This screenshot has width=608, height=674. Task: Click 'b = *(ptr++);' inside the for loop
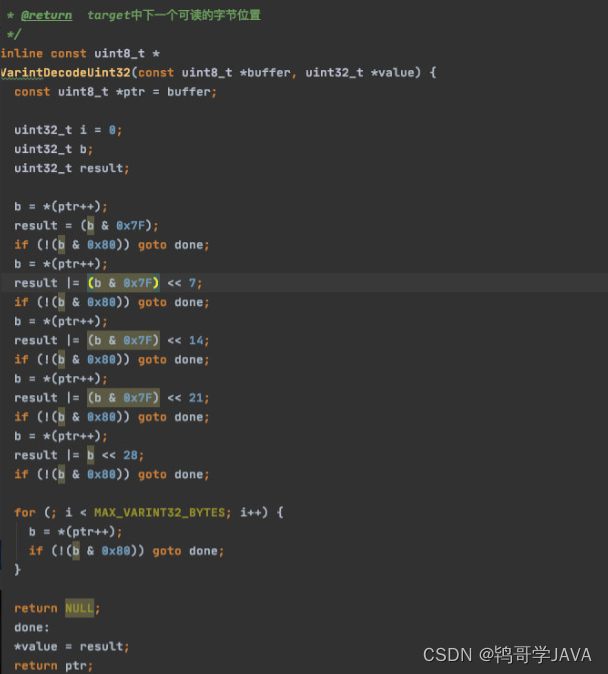(x=75, y=532)
